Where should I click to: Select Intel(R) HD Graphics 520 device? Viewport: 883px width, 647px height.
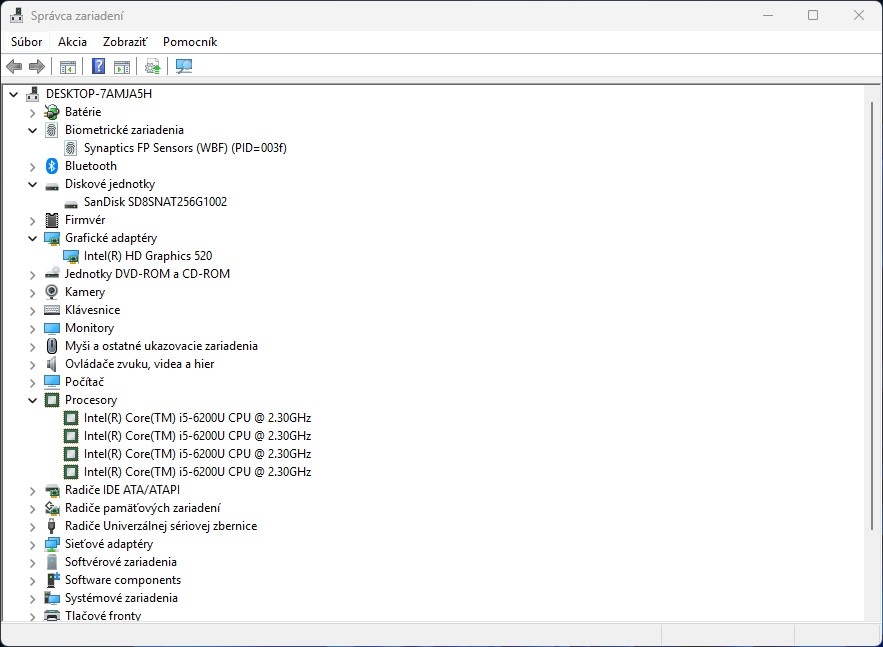(147, 256)
